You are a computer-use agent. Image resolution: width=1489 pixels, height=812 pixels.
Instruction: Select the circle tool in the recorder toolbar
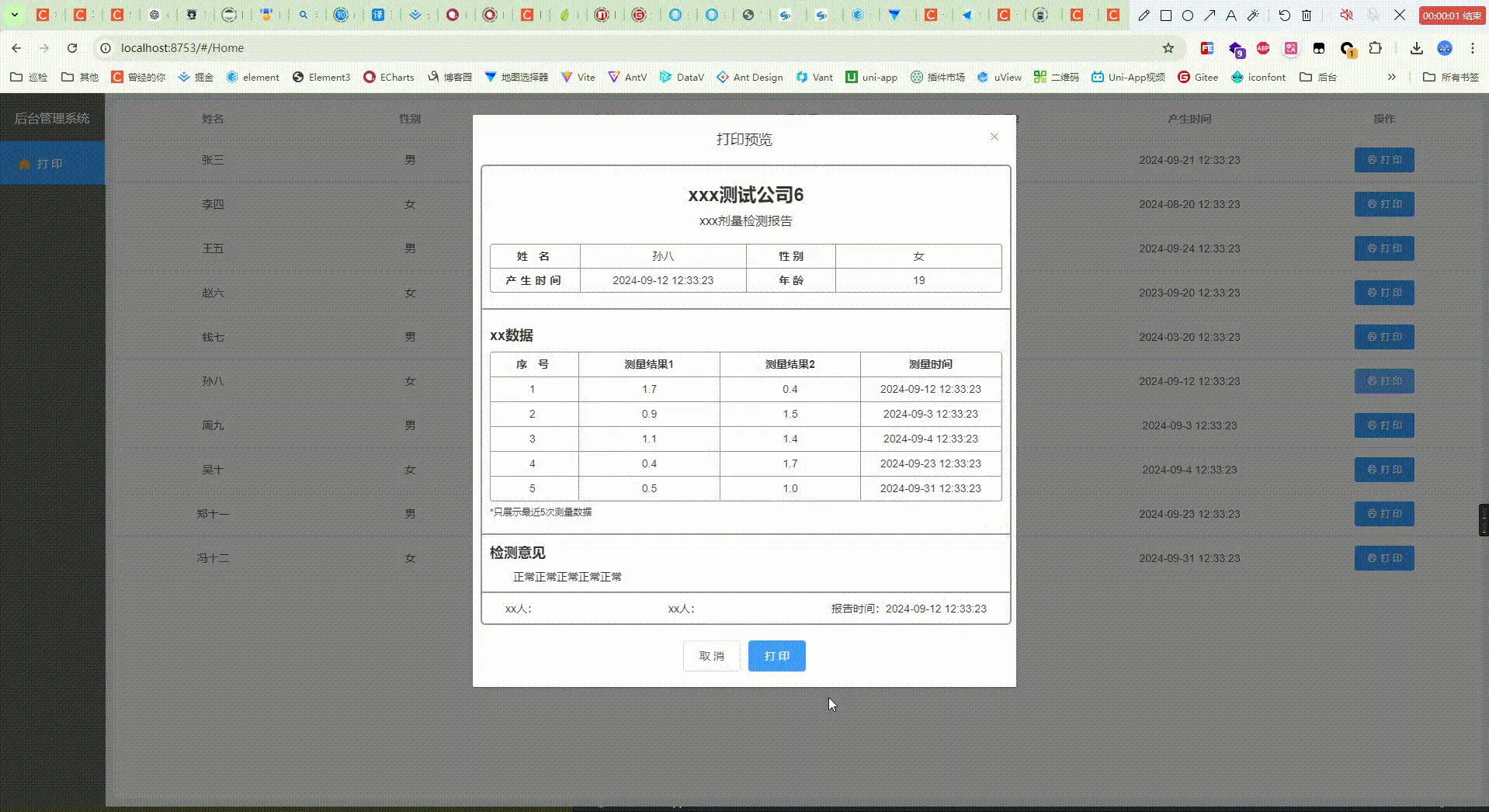click(x=1188, y=15)
